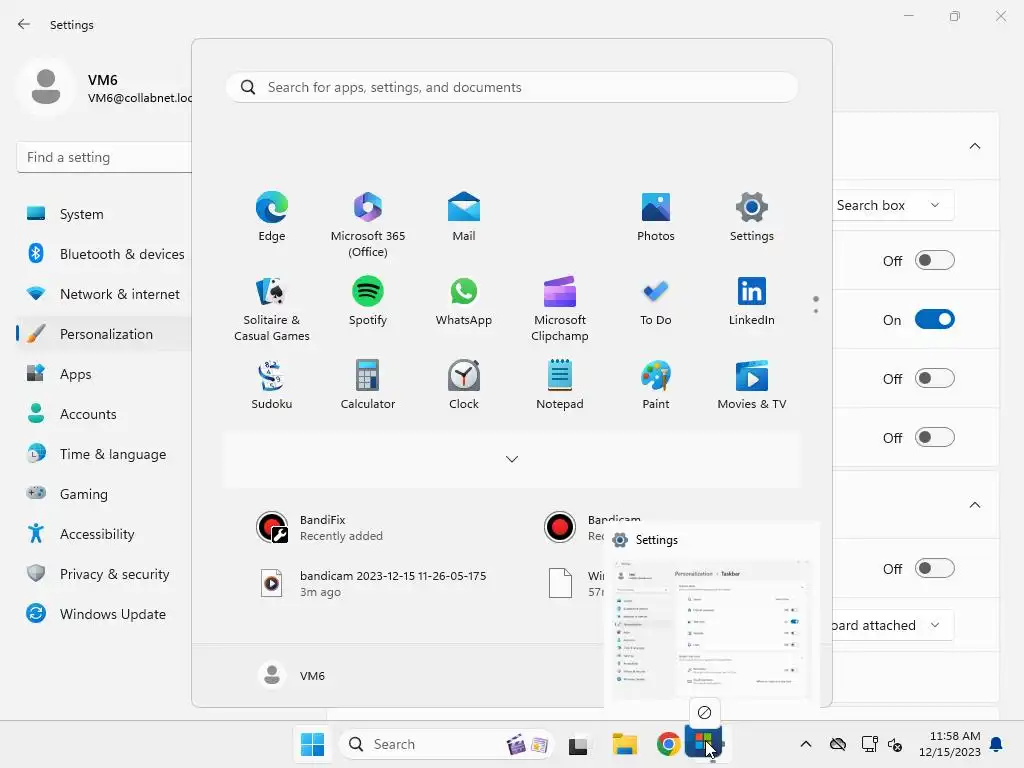Viewport: 1024px width, 768px height.
Task: Expand recommended section with down chevron
Action: [x=512, y=459]
